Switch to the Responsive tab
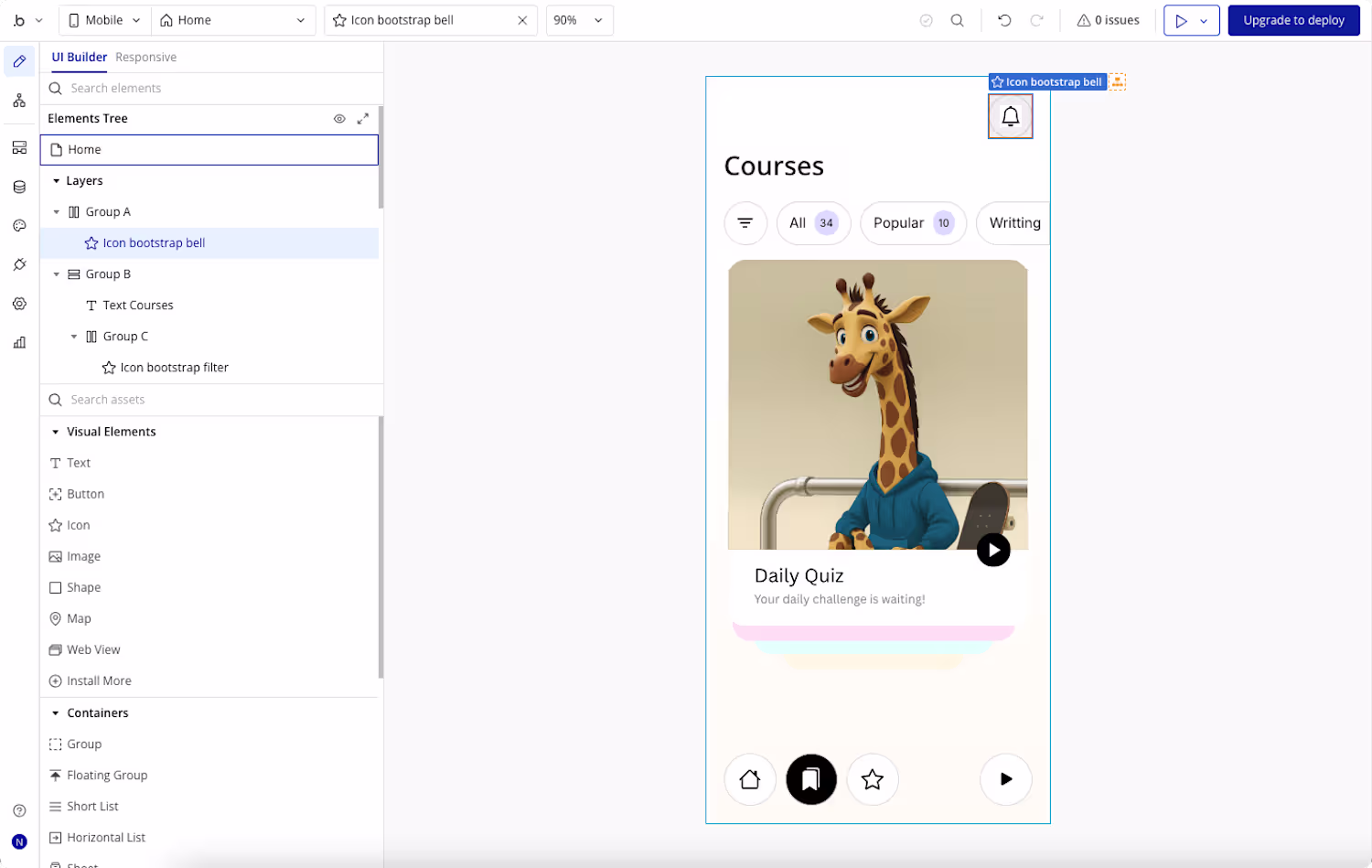Image resolution: width=1372 pixels, height=868 pixels. pyautogui.click(x=145, y=57)
